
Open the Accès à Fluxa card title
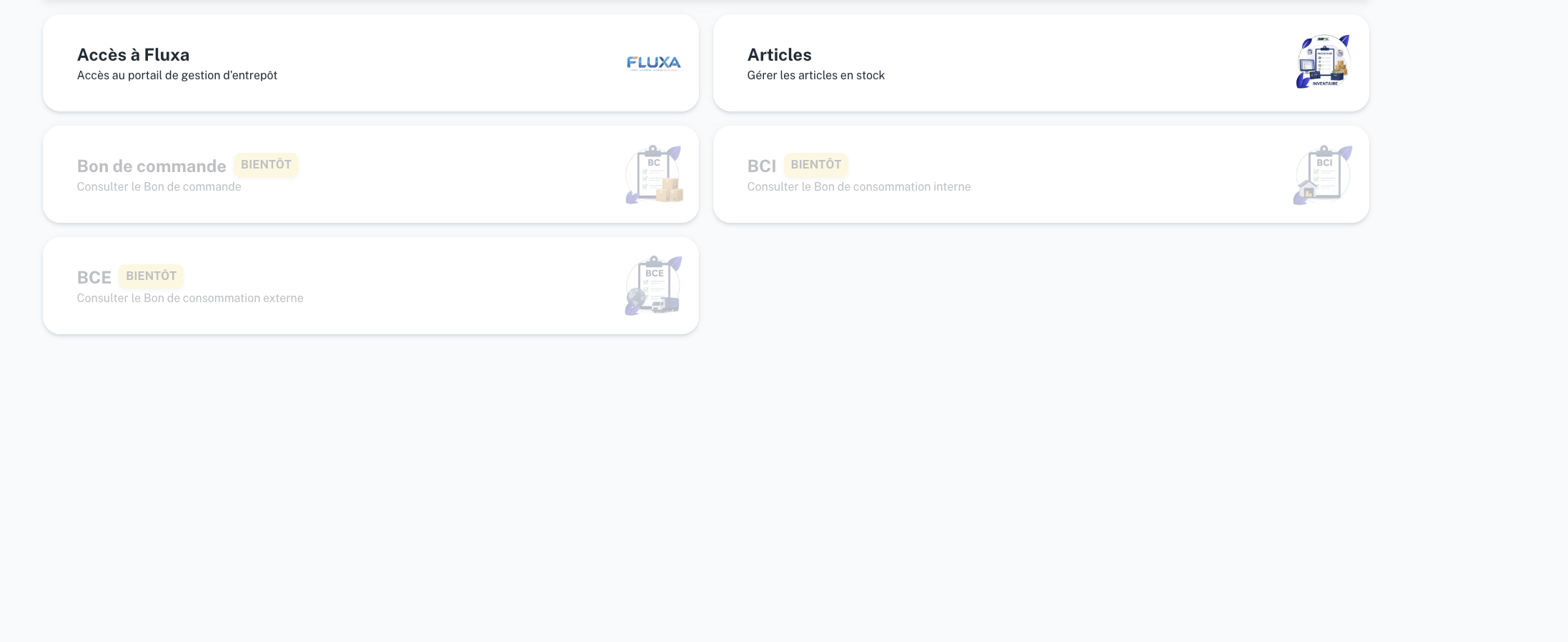click(133, 55)
